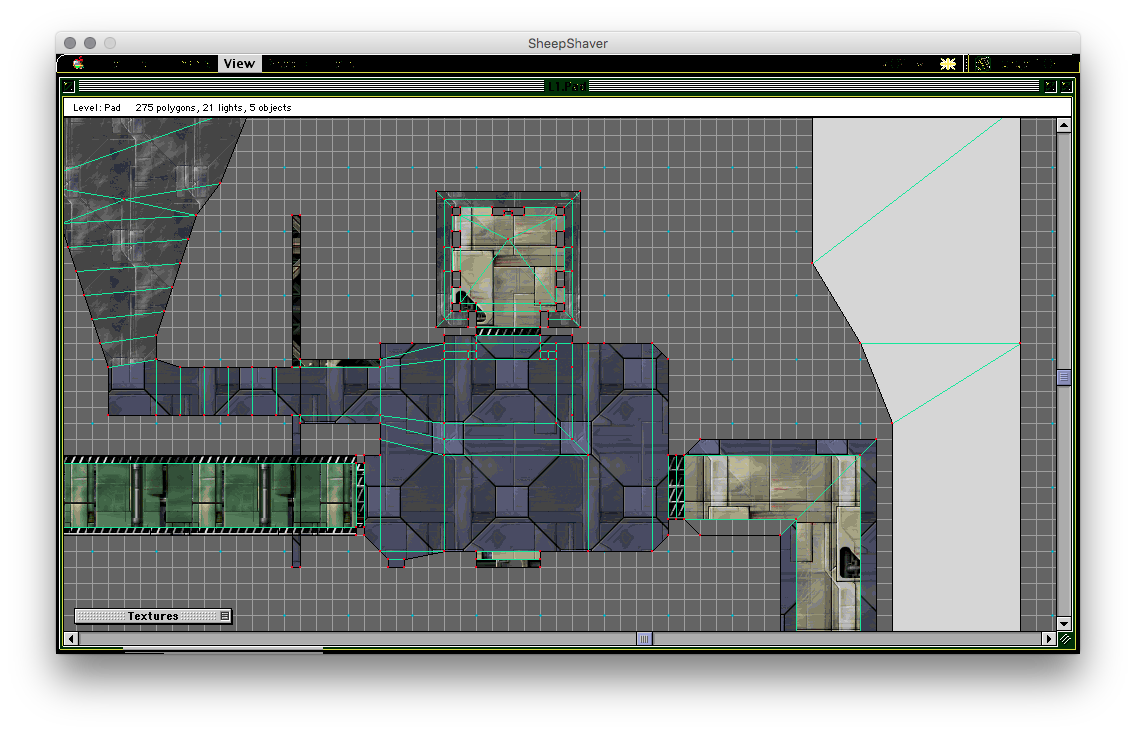The height and width of the screenshot is (734, 1136).
Task: Click the "Level: Pad" status text
Action: [x=96, y=108]
